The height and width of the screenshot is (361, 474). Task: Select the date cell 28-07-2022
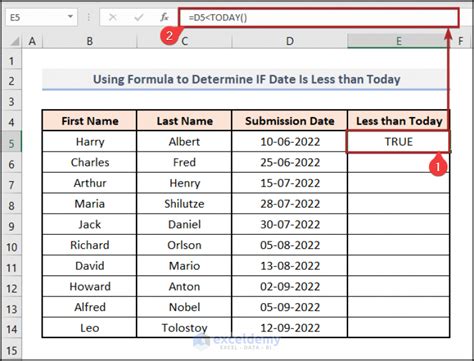[290, 204]
